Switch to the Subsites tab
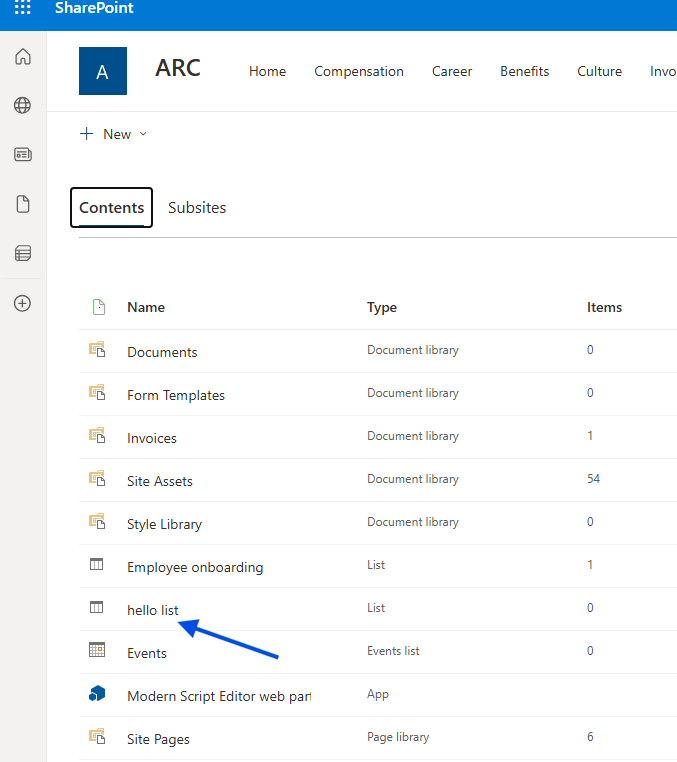The height and width of the screenshot is (762, 677). (x=197, y=208)
